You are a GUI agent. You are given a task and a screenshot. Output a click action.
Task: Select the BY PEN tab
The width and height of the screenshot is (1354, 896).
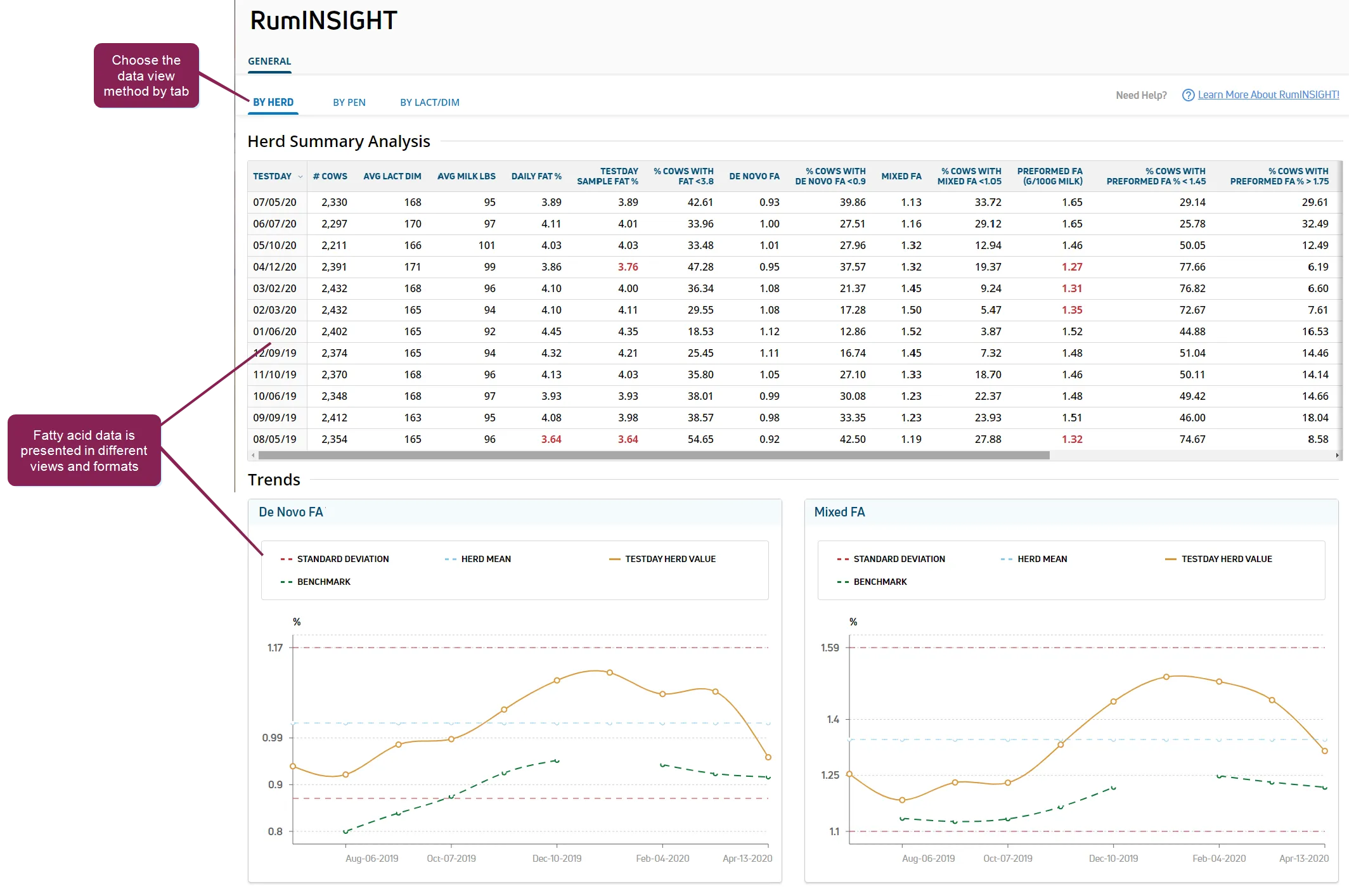(349, 103)
